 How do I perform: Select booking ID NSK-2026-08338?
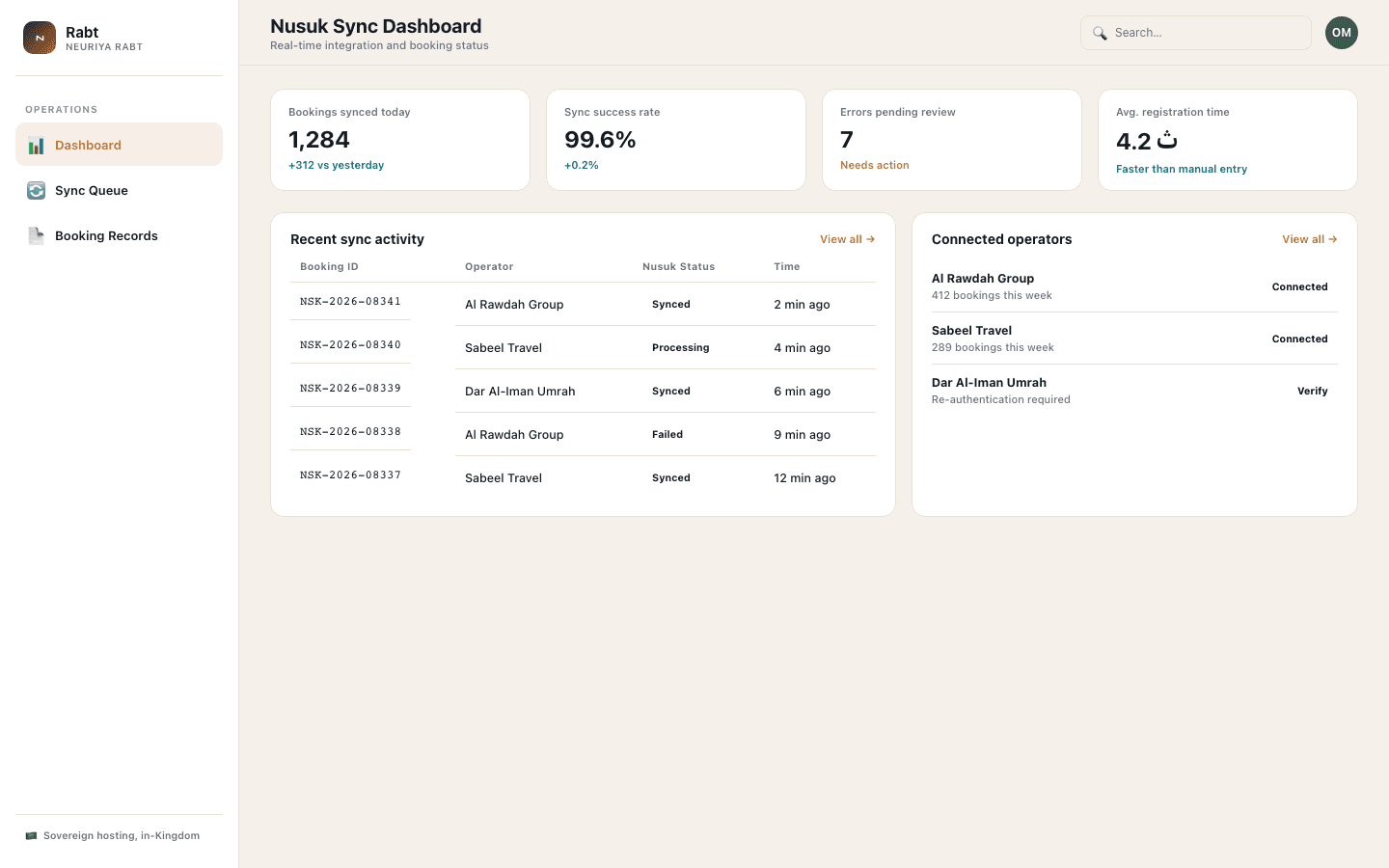tap(350, 431)
